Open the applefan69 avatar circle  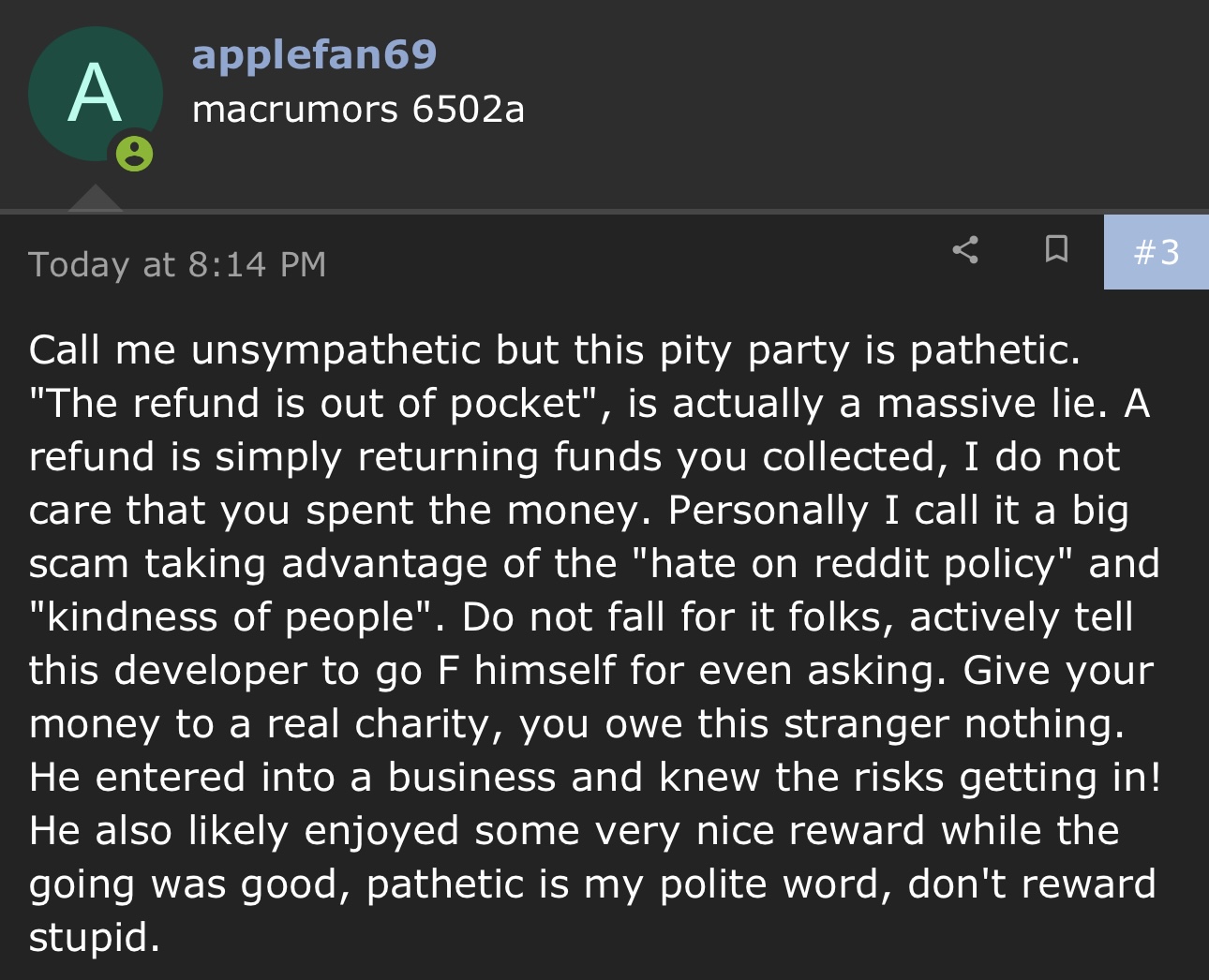(95, 94)
